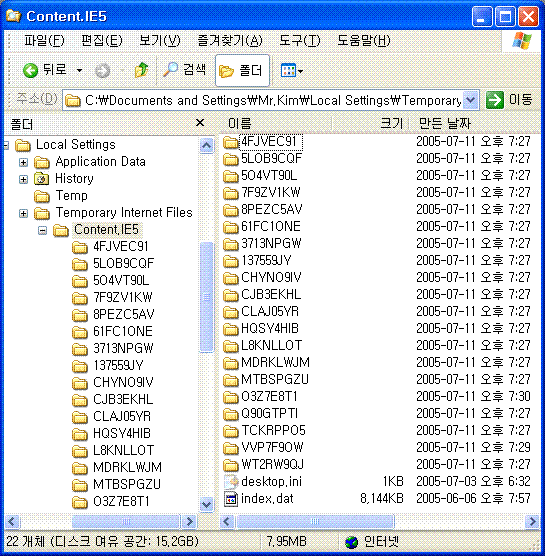The image size is (545, 556).
Task: Click folder tree vertical scrollbar thumb
Action: (206, 297)
